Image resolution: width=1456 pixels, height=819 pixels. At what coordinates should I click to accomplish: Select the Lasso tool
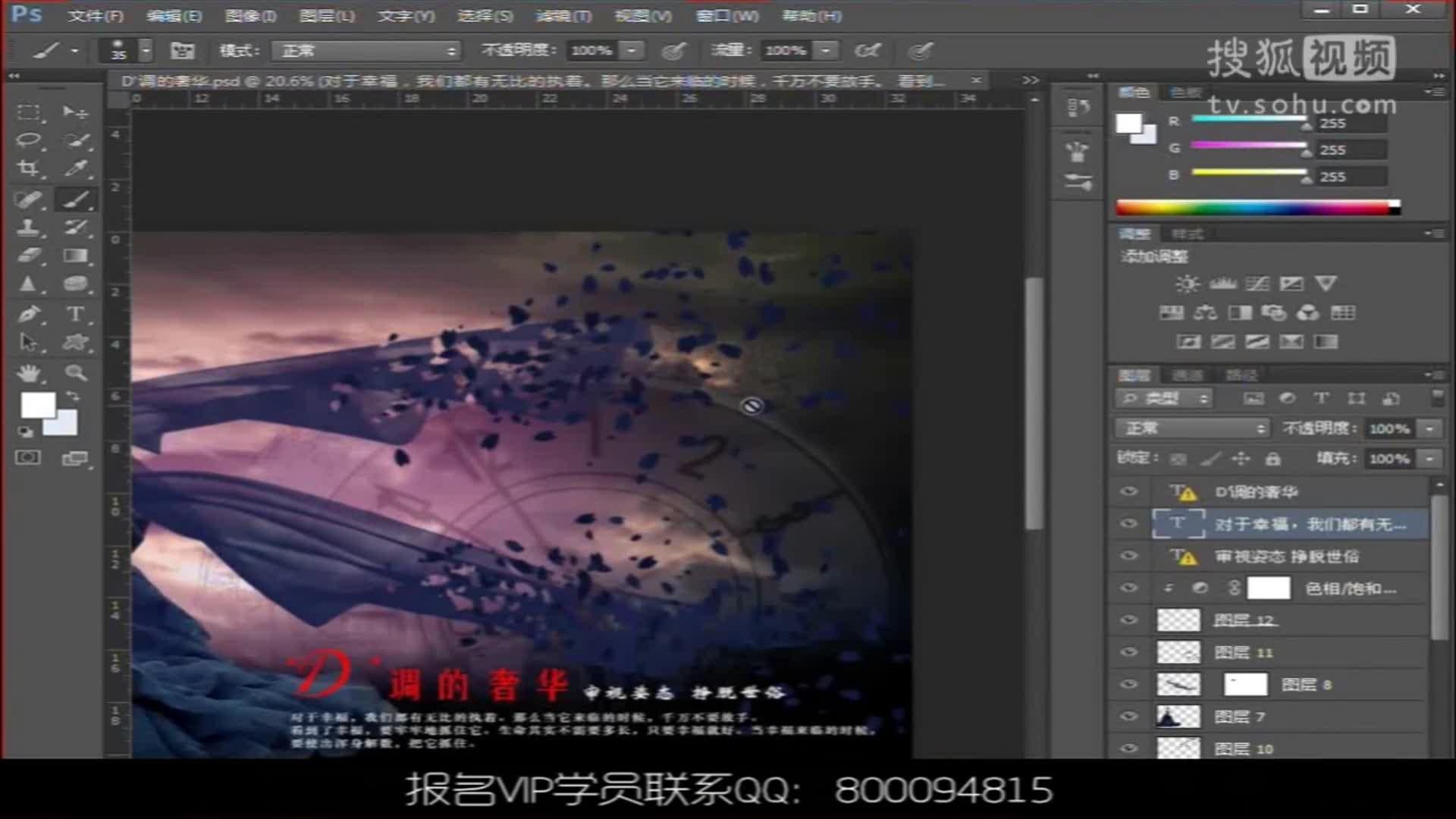pyautogui.click(x=28, y=140)
